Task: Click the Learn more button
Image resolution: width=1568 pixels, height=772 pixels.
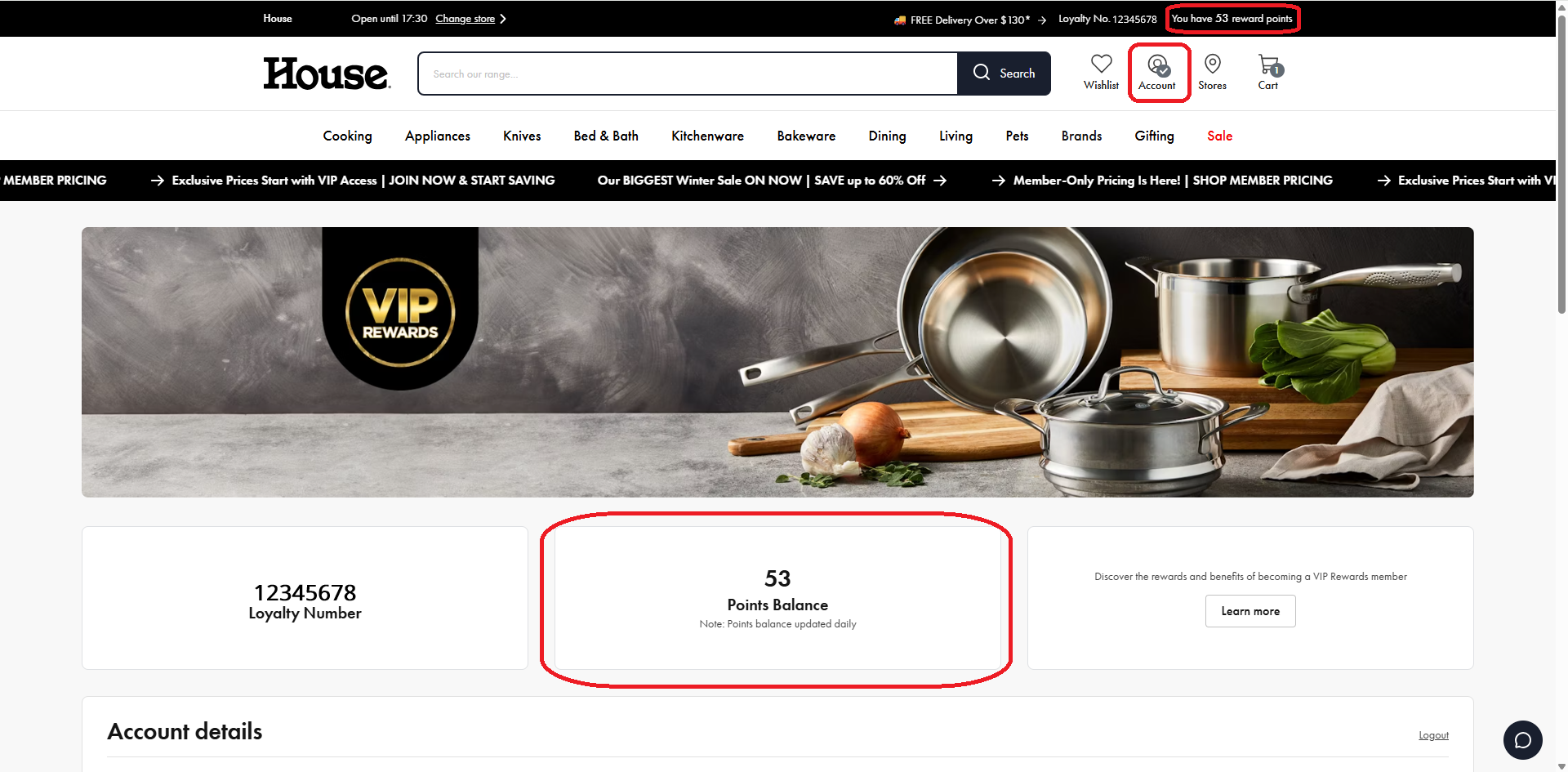Action: click(1250, 611)
